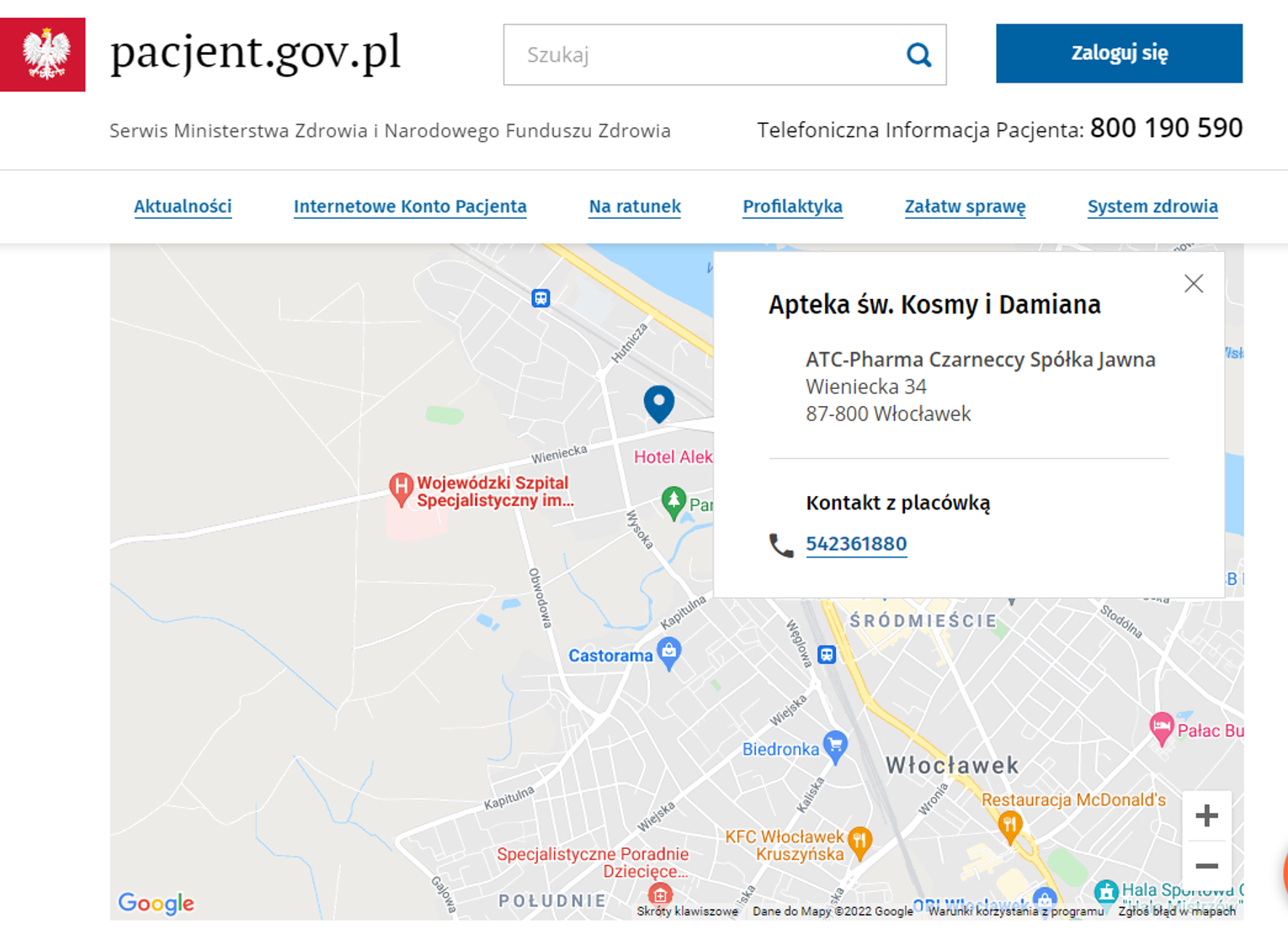1288x945 pixels.
Task: Click the hospital H marker icon
Action: (401, 489)
